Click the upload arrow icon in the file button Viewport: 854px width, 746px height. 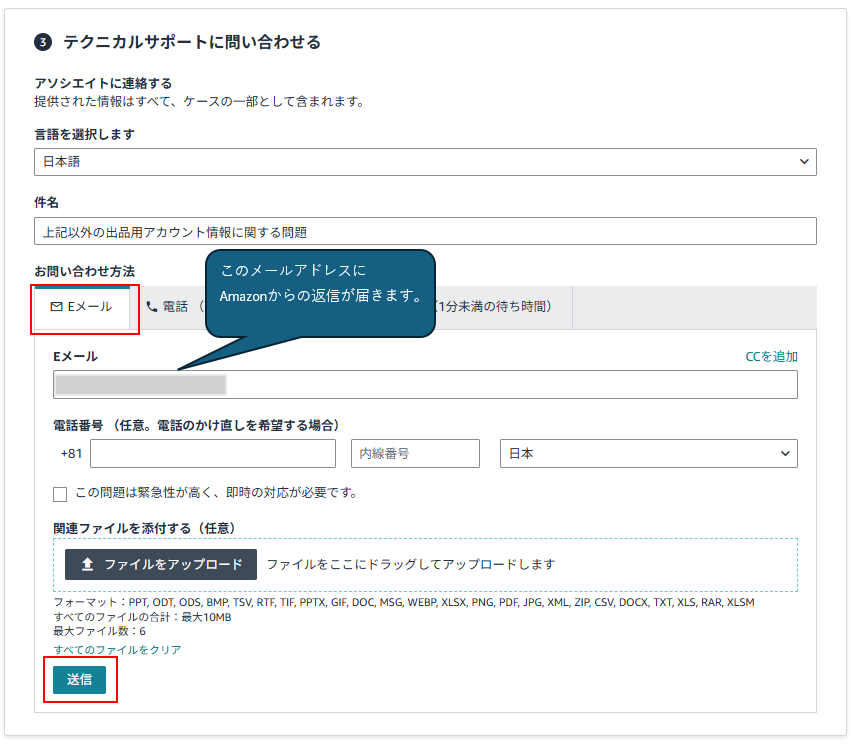87,564
